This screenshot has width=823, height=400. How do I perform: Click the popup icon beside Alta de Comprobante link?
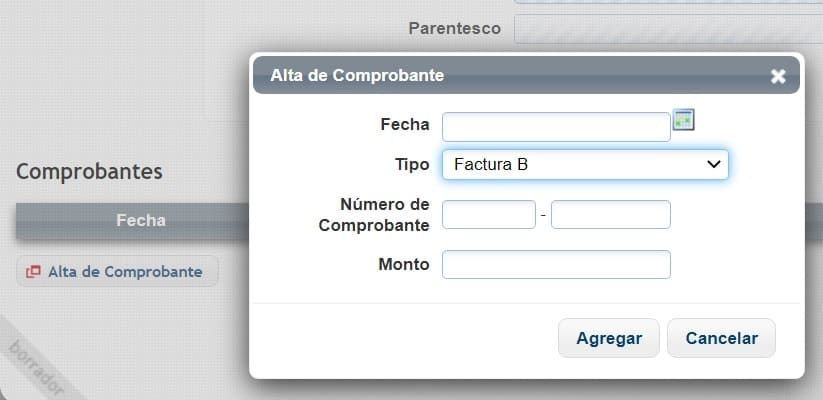[x=33, y=272]
